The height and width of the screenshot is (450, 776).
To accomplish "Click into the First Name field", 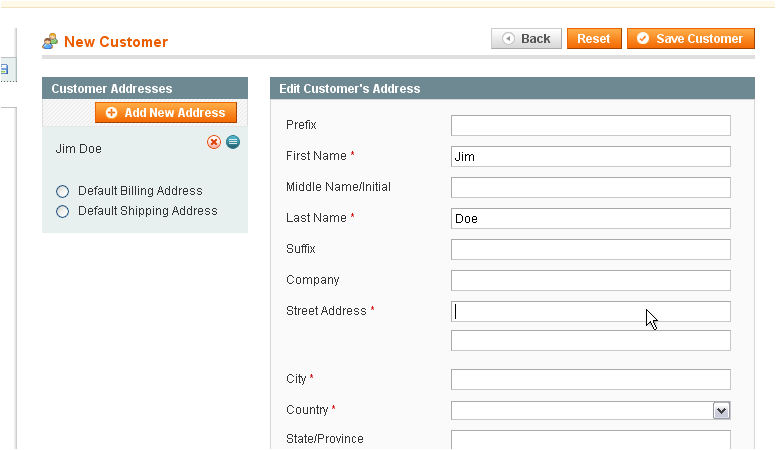I will pyautogui.click(x=590, y=156).
